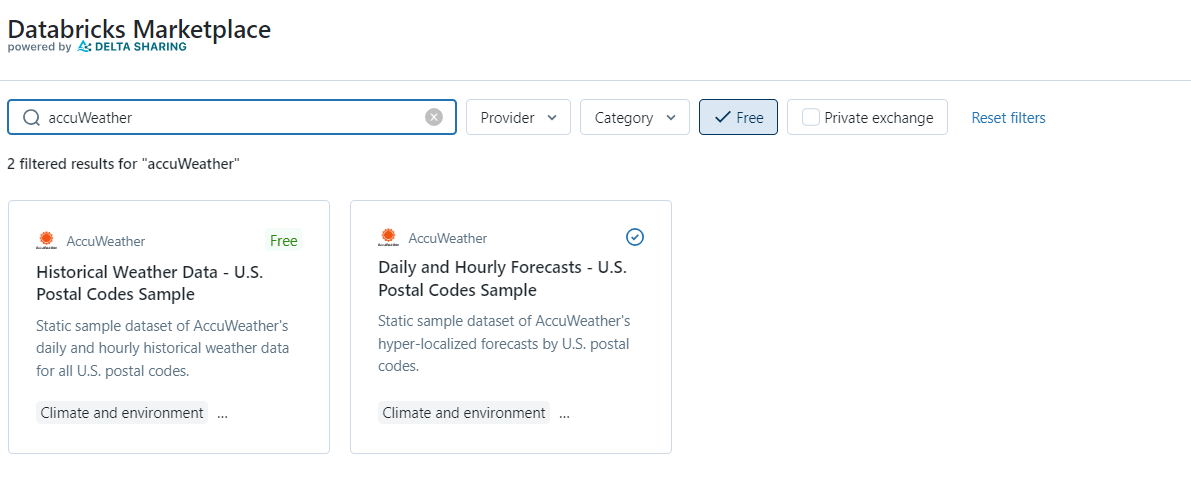The image size is (1191, 483).
Task: Click the Category dropdown chevron arrow
Action: tap(671, 118)
